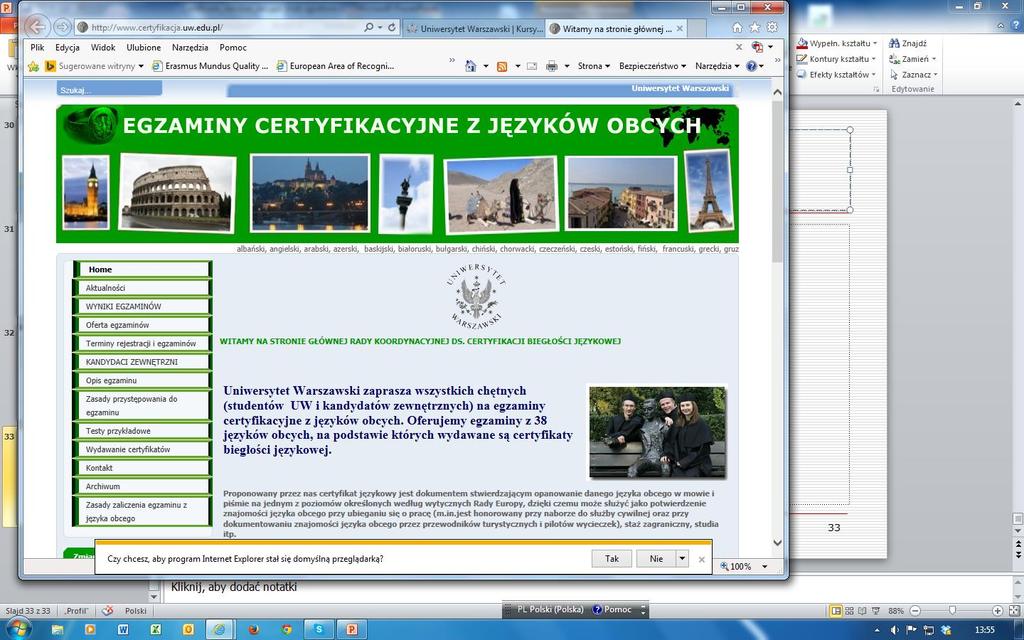Open Internet Explorer Home icon beside Favorites star
Viewport: 1024px width, 640px height.
point(737,27)
